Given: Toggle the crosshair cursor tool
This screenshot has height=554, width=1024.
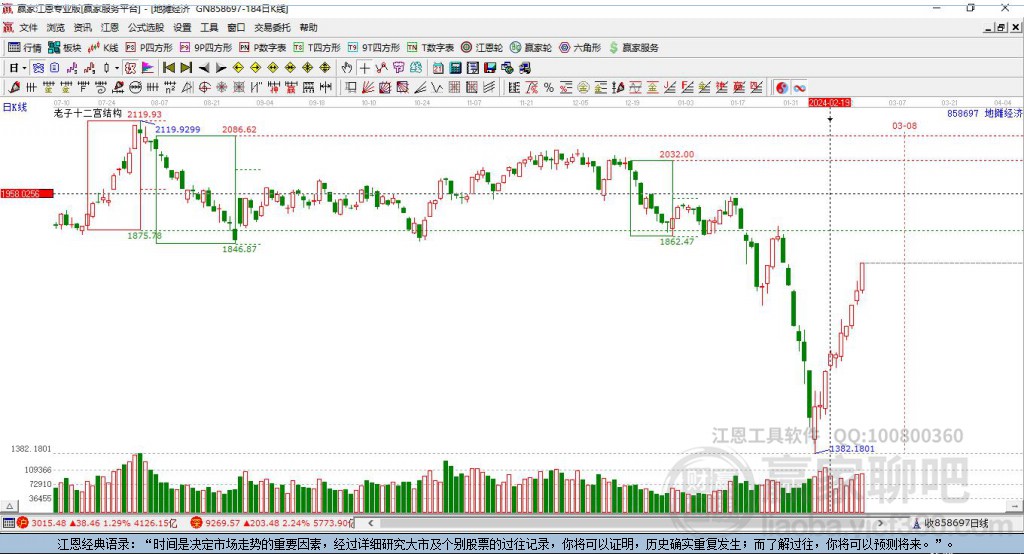Looking at the screenshot, I should (364, 68).
